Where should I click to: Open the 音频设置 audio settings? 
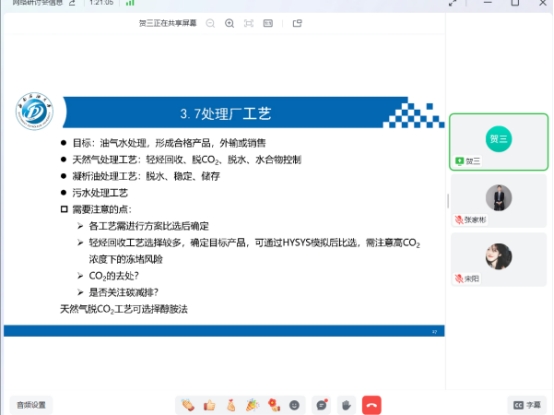pyautogui.click(x=31, y=405)
